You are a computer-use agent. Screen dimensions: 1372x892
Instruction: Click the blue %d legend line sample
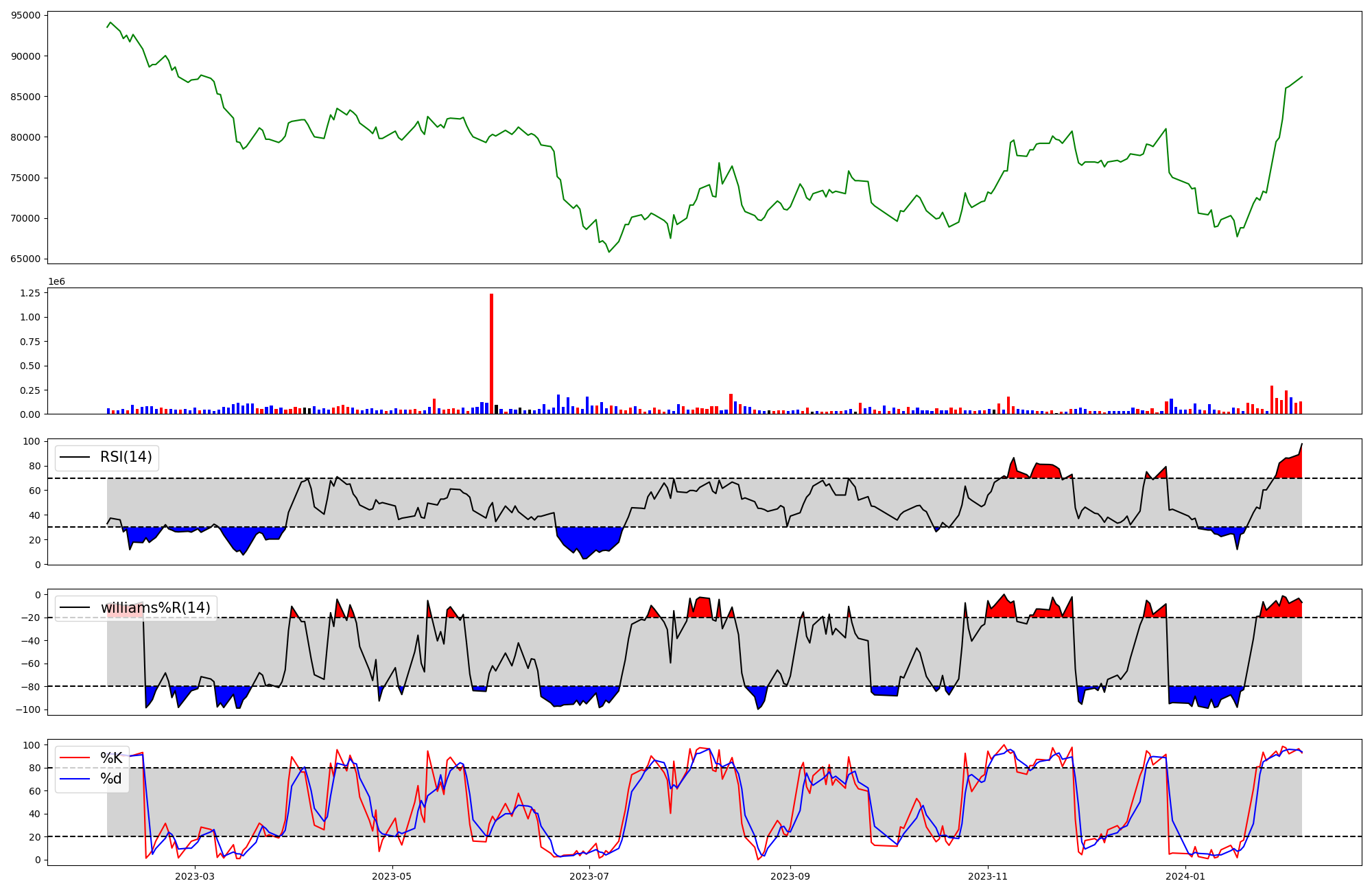pyautogui.click(x=75, y=779)
